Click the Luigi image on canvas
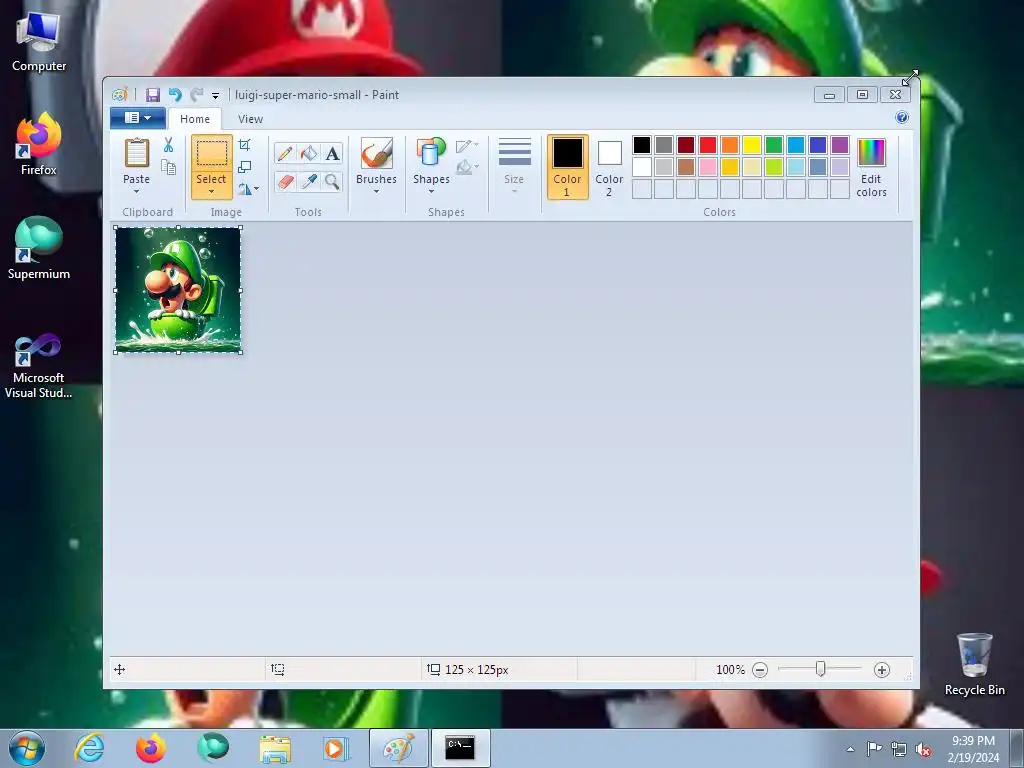Viewport: 1024px width, 768px height. click(178, 290)
